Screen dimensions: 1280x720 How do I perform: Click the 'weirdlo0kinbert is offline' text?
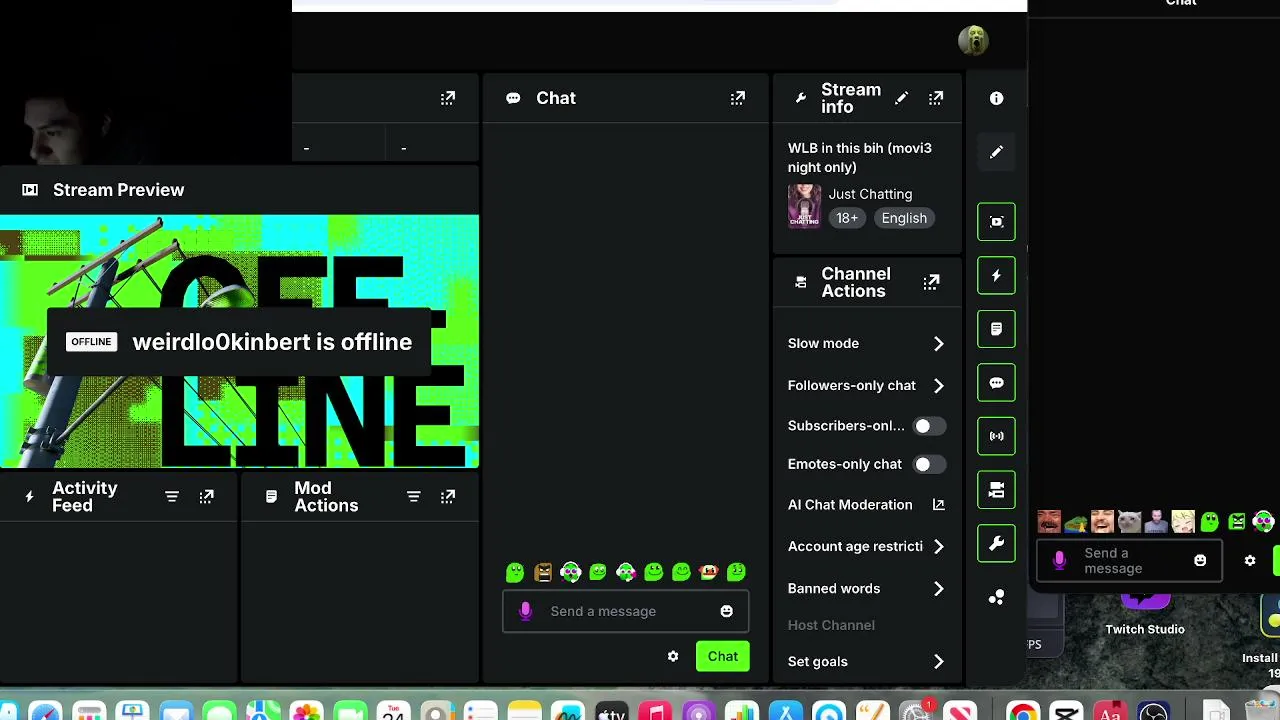coord(272,342)
